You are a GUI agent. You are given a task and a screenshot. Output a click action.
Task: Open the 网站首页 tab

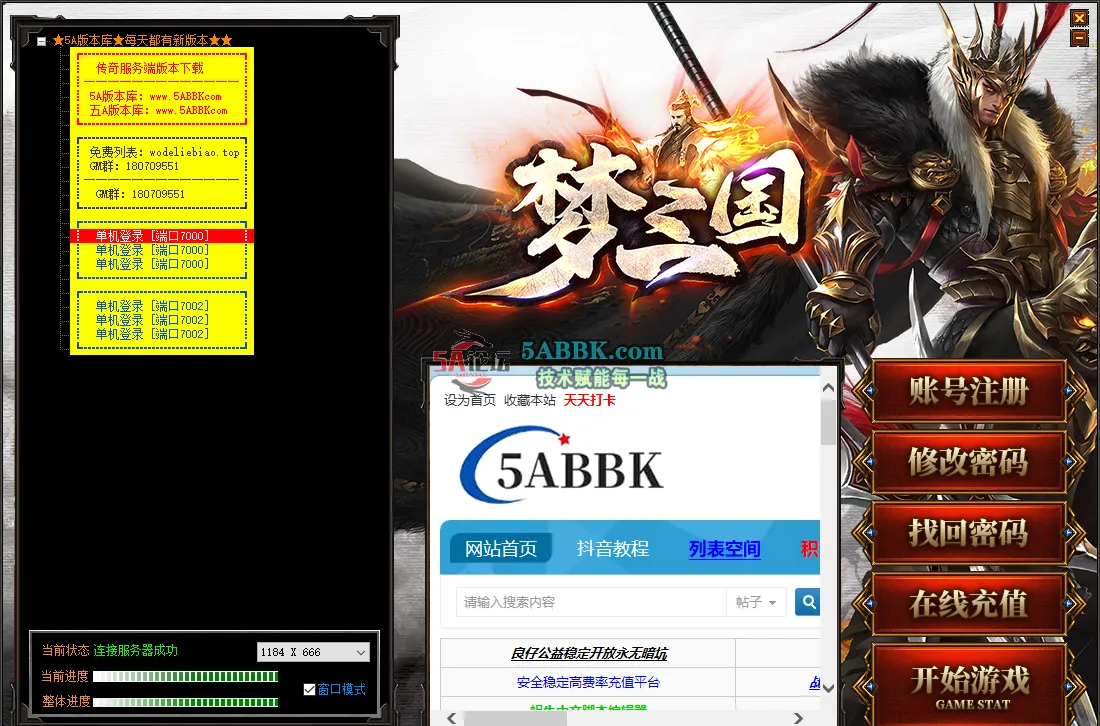coord(501,549)
